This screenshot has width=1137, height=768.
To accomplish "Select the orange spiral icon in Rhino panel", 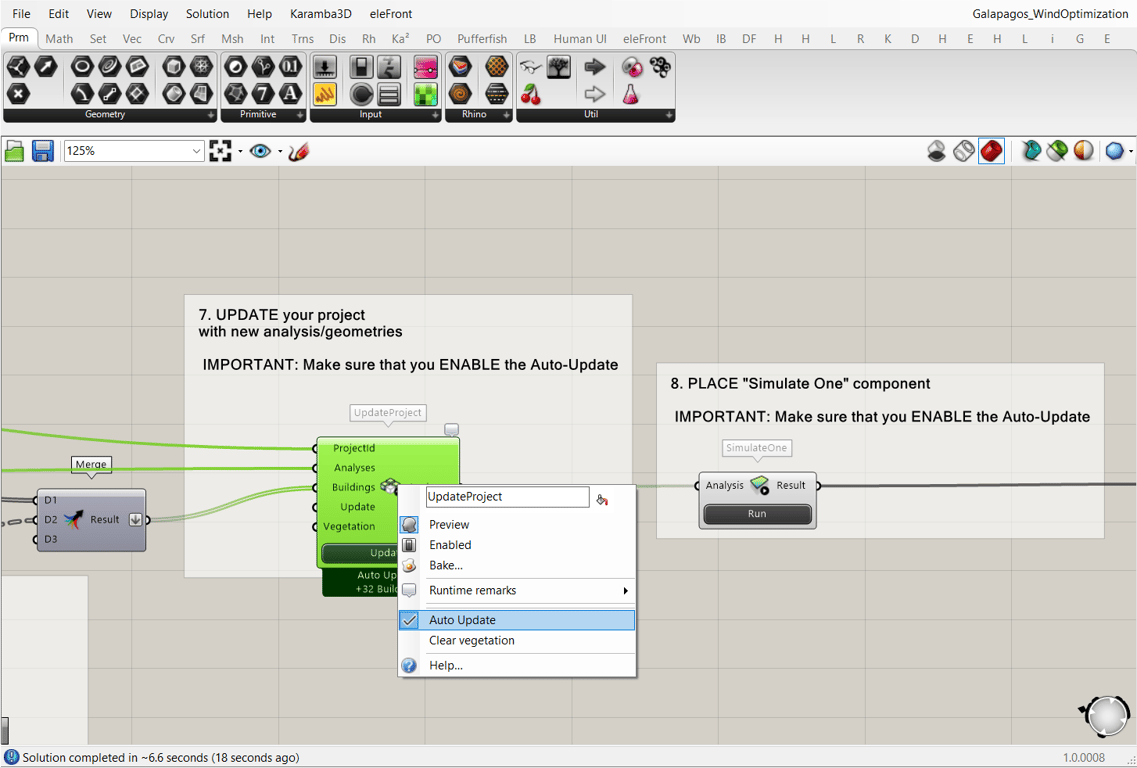I will tap(460, 94).
